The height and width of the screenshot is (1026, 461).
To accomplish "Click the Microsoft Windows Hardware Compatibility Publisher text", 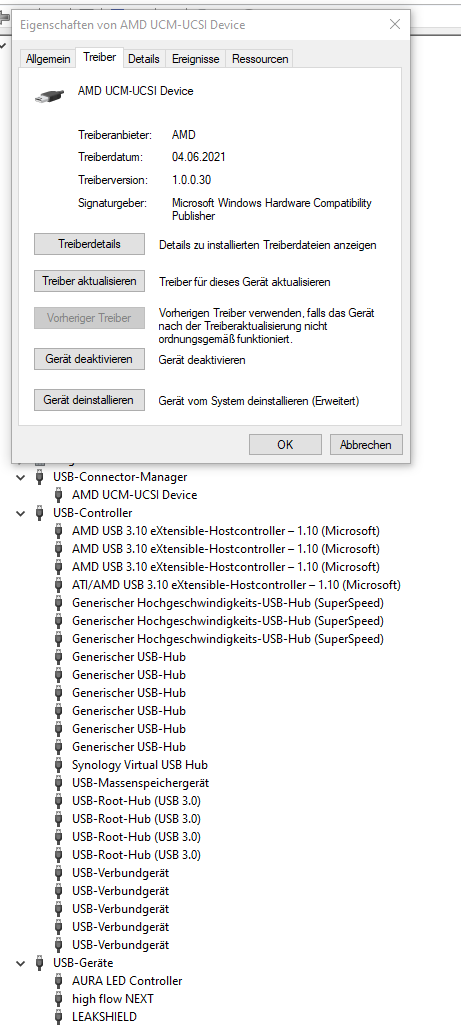I will point(271,209).
